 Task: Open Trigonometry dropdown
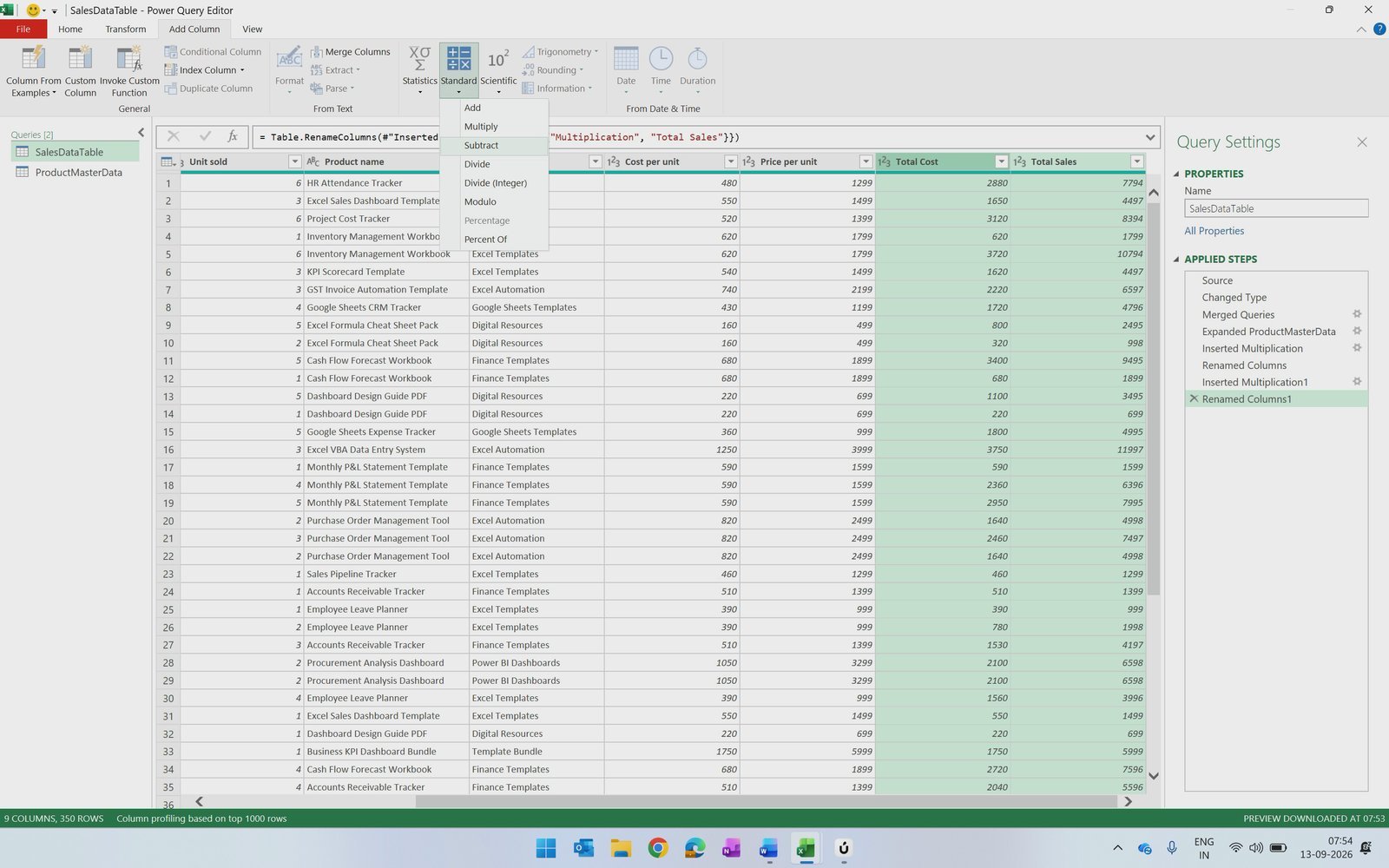(560, 52)
